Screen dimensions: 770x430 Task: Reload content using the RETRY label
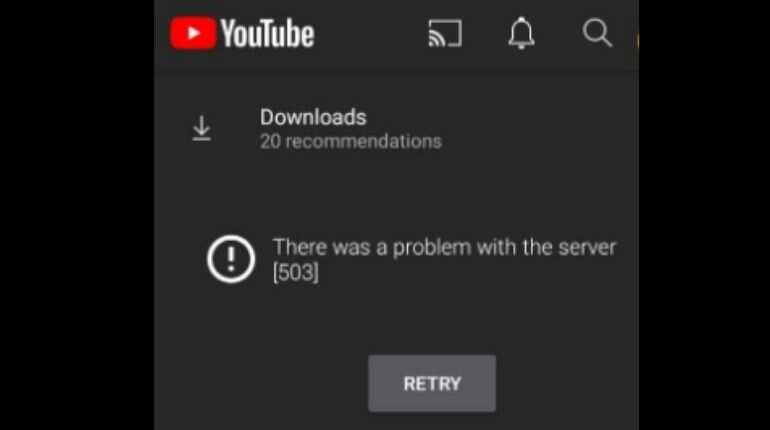coord(432,384)
